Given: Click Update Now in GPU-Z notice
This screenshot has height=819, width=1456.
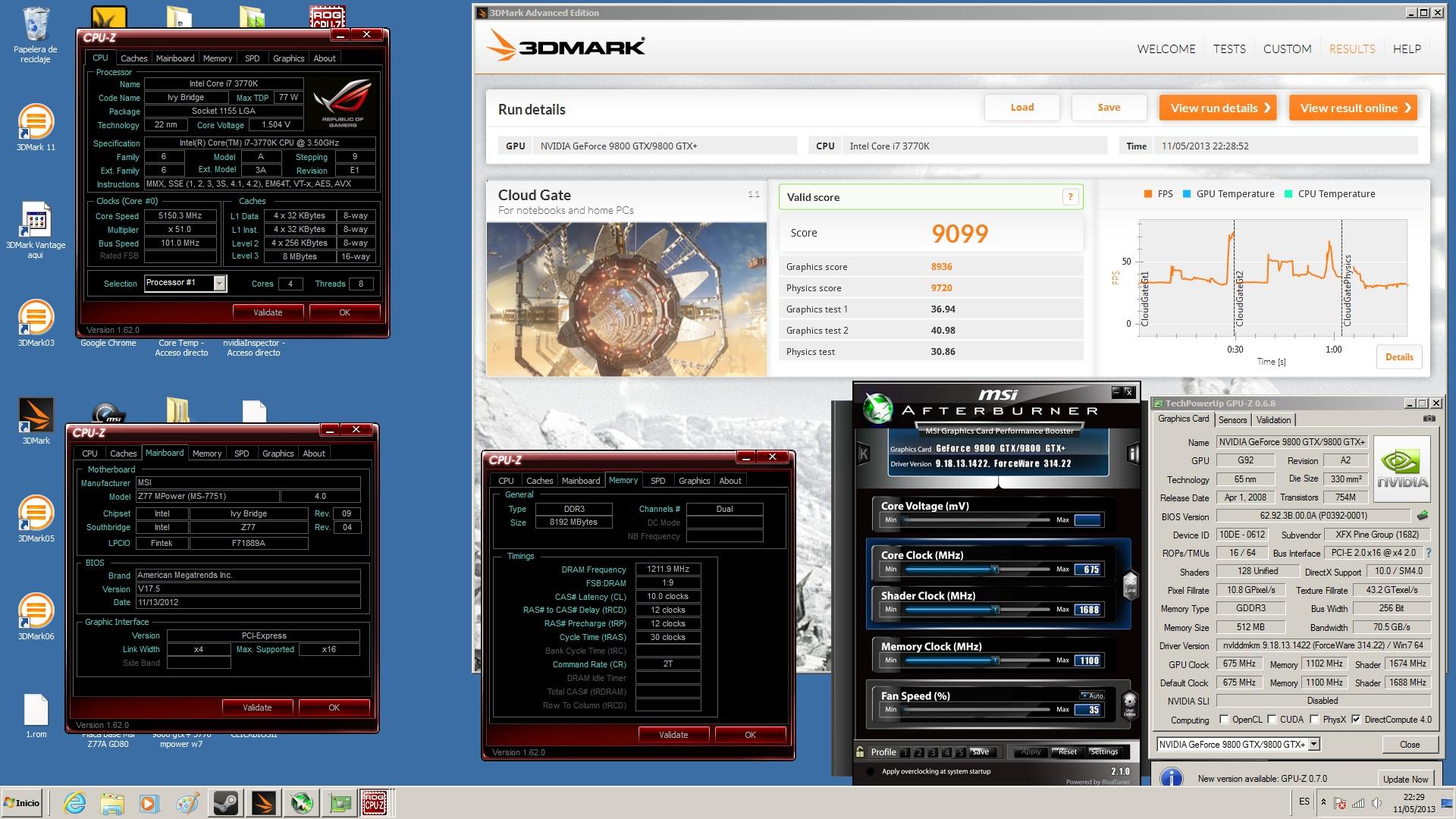Looking at the screenshot, I should 1405,779.
